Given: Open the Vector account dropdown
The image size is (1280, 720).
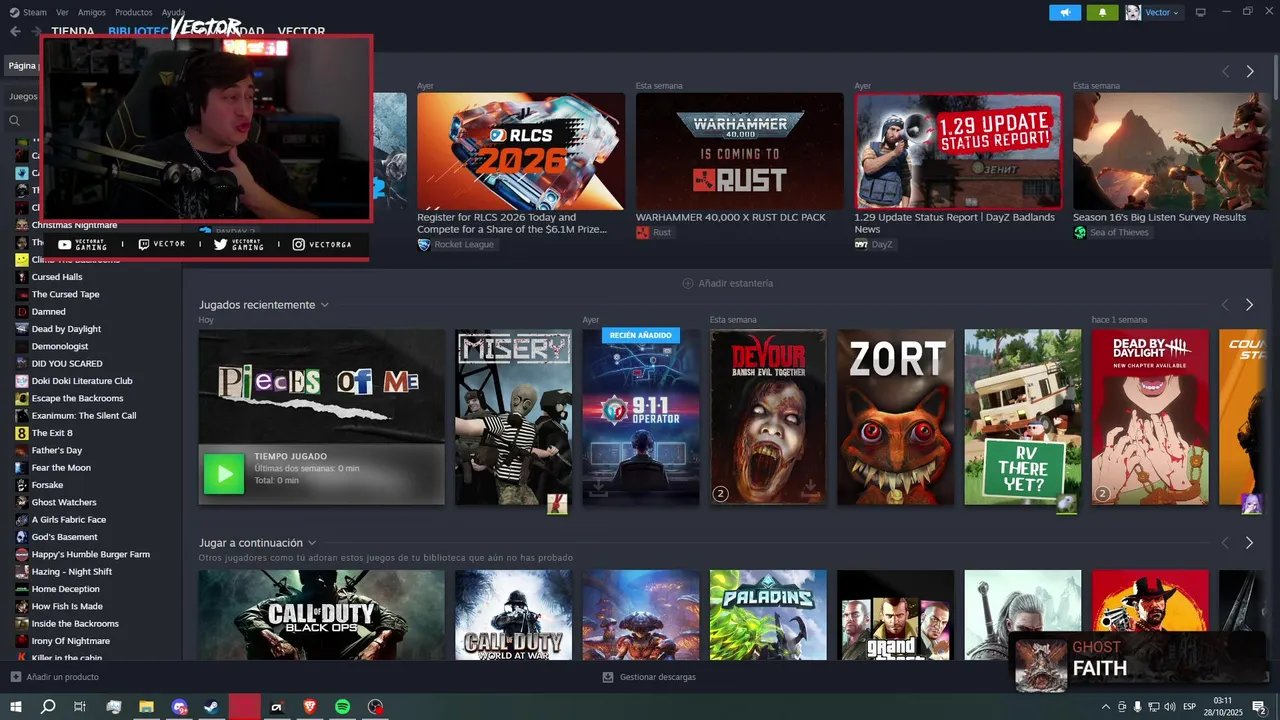Looking at the screenshot, I should click(1153, 12).
